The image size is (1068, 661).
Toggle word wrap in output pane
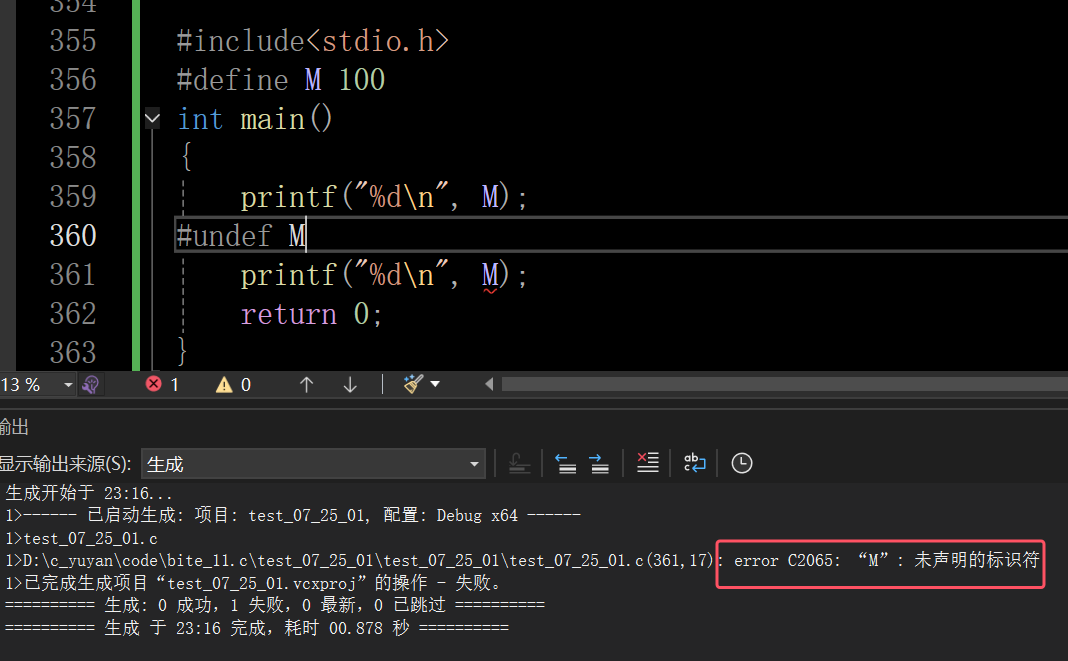point(695,463)
